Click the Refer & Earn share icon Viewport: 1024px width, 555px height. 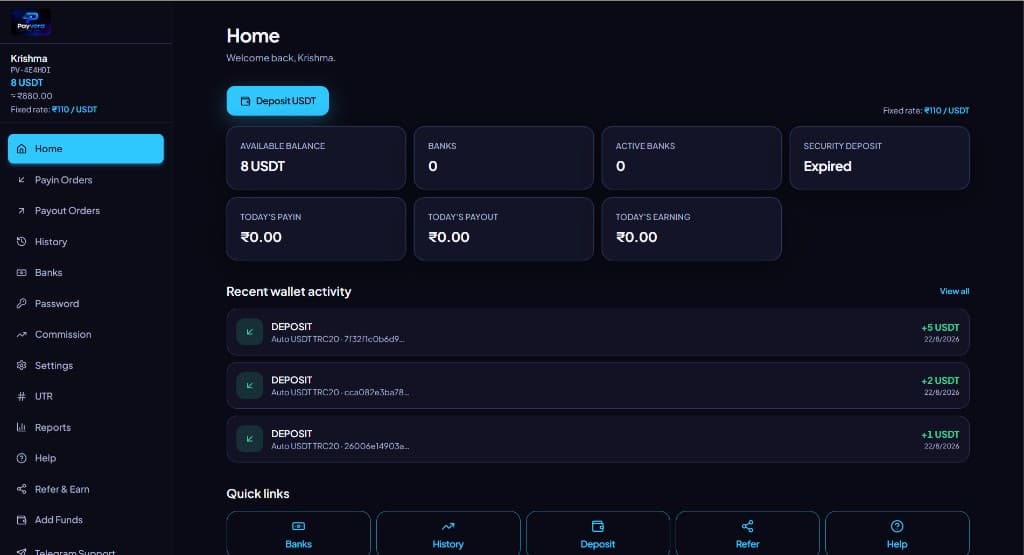click(x=22, y=489)
